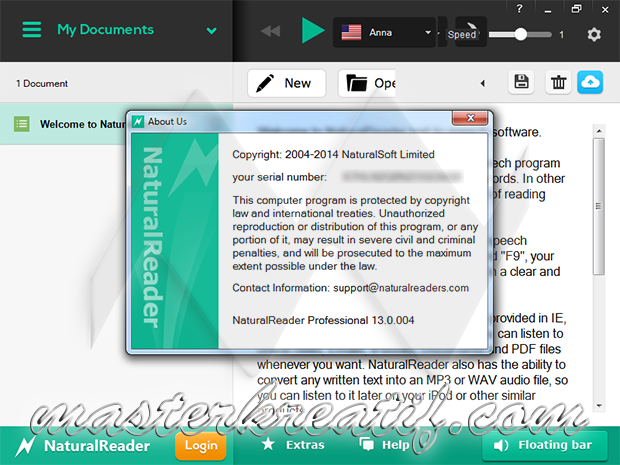Click the NaturalReader Professional 13.0.004 version text
620x465 pixels.
323,320
